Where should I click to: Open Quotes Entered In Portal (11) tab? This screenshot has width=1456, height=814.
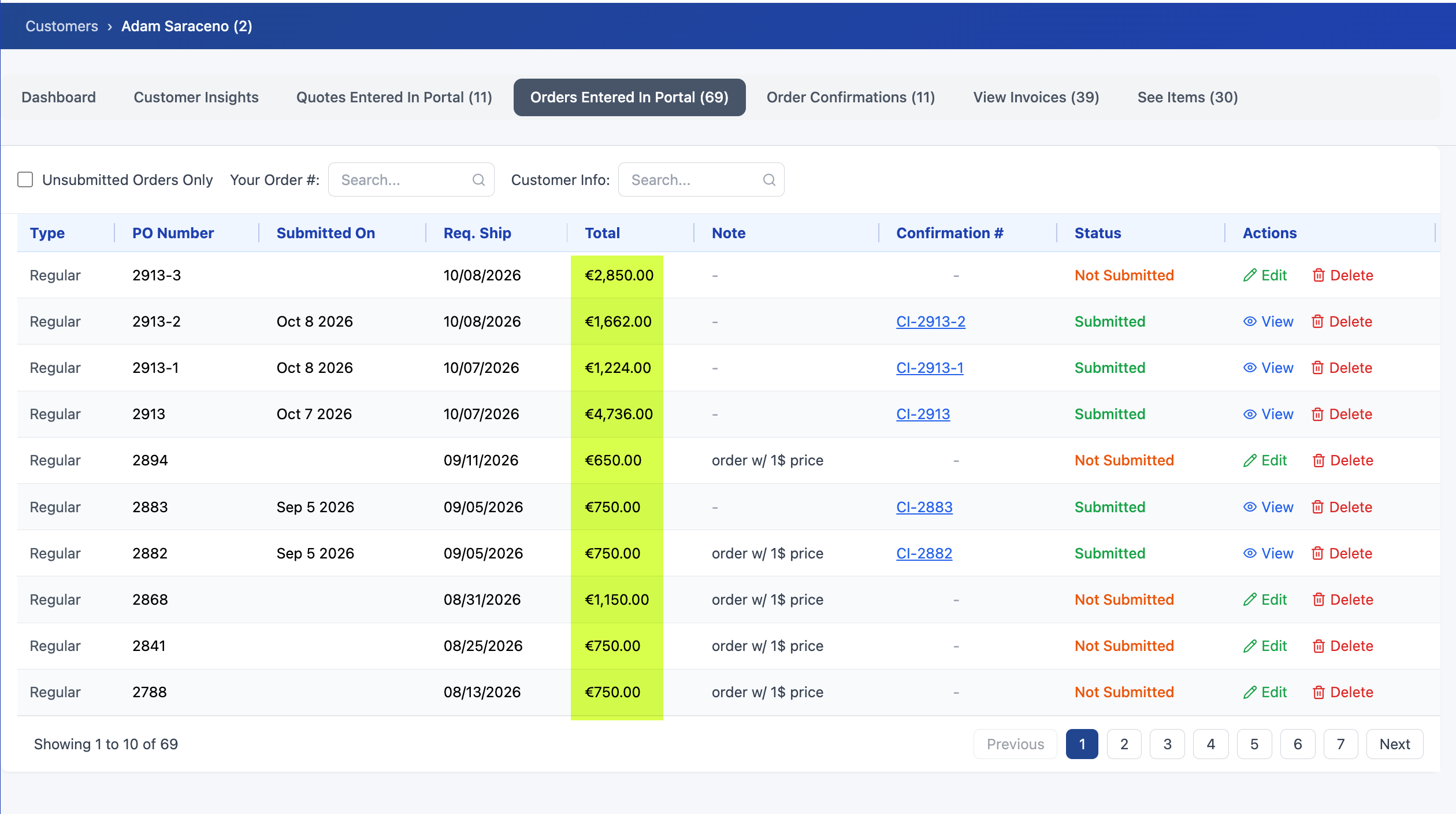point(394,97)
